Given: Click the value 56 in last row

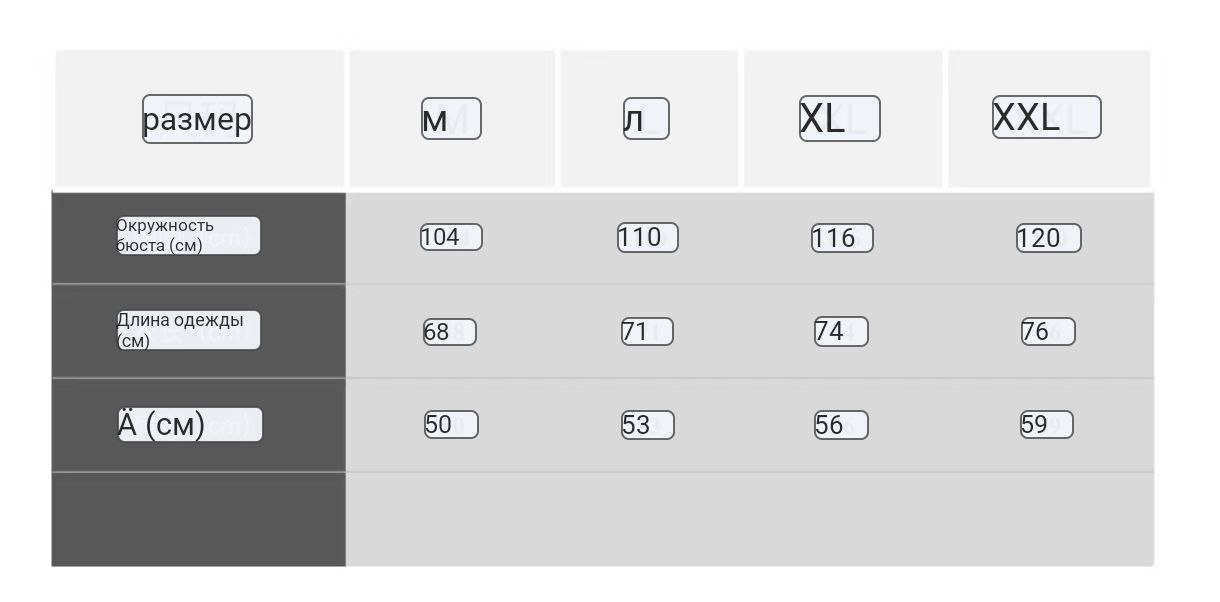Looking at the screenshot, I should pyautogui.click(x=841, y=425).
